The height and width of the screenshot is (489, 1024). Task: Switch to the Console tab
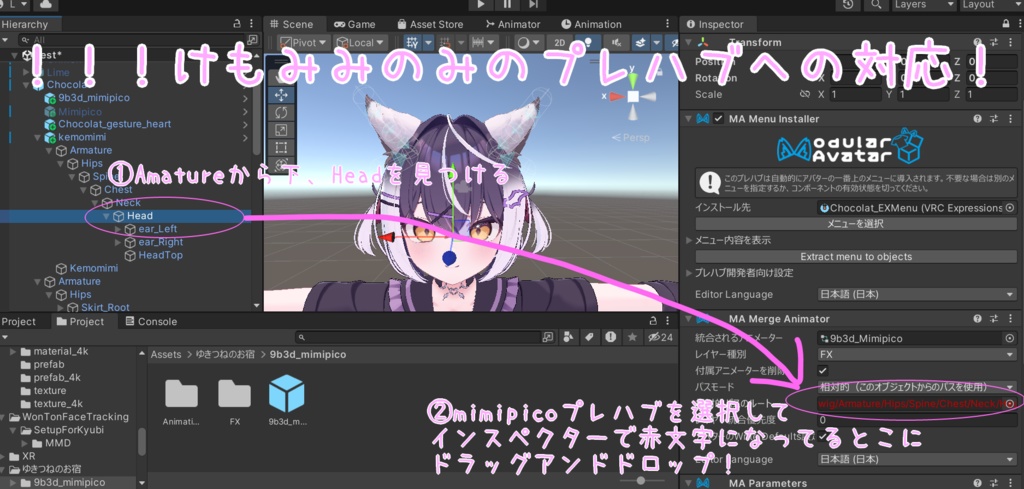point(150,321)
